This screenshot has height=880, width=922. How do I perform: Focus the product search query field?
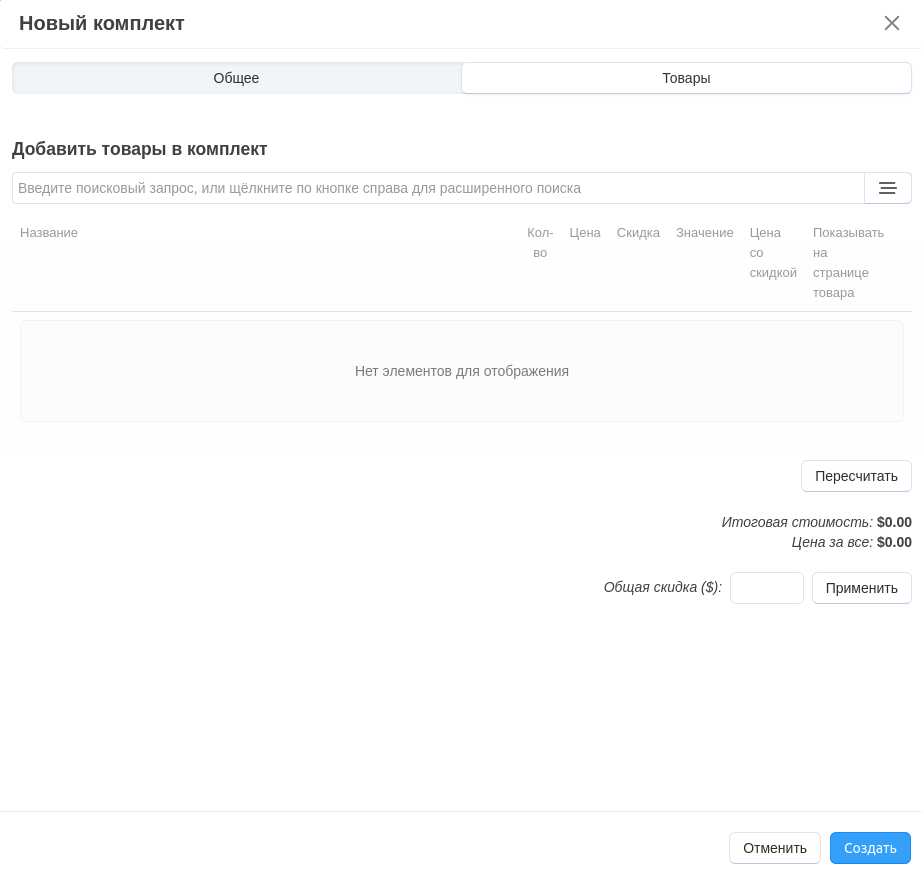[x=438, y=188]
